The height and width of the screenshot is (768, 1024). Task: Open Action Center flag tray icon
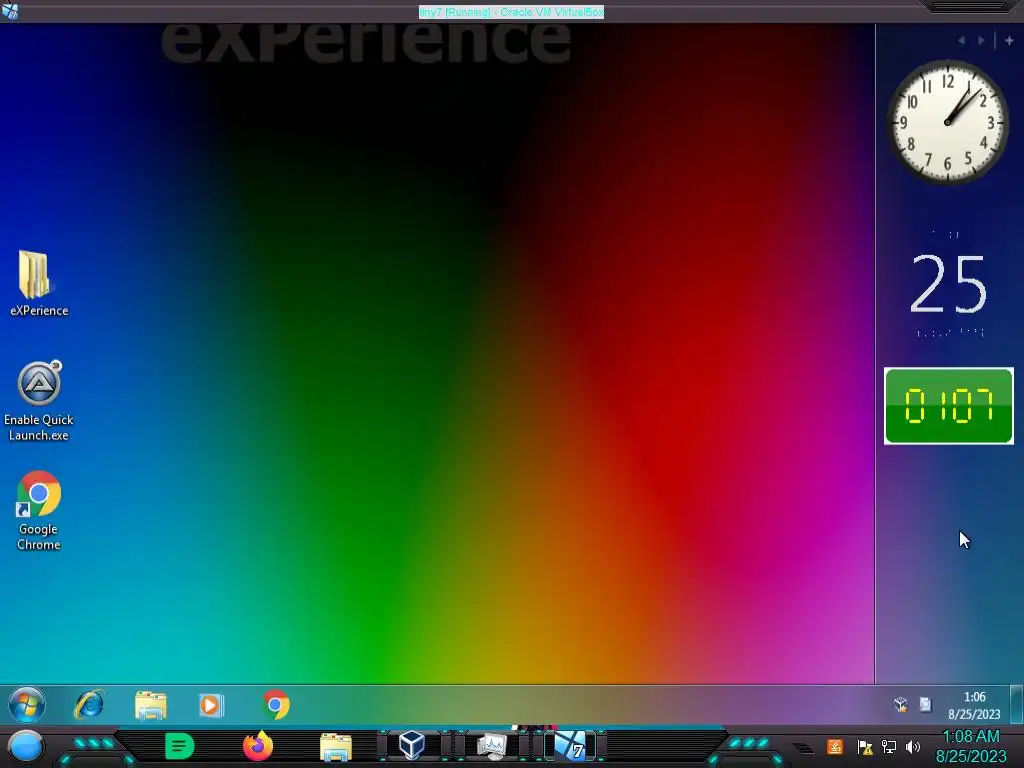coord(865,747)
